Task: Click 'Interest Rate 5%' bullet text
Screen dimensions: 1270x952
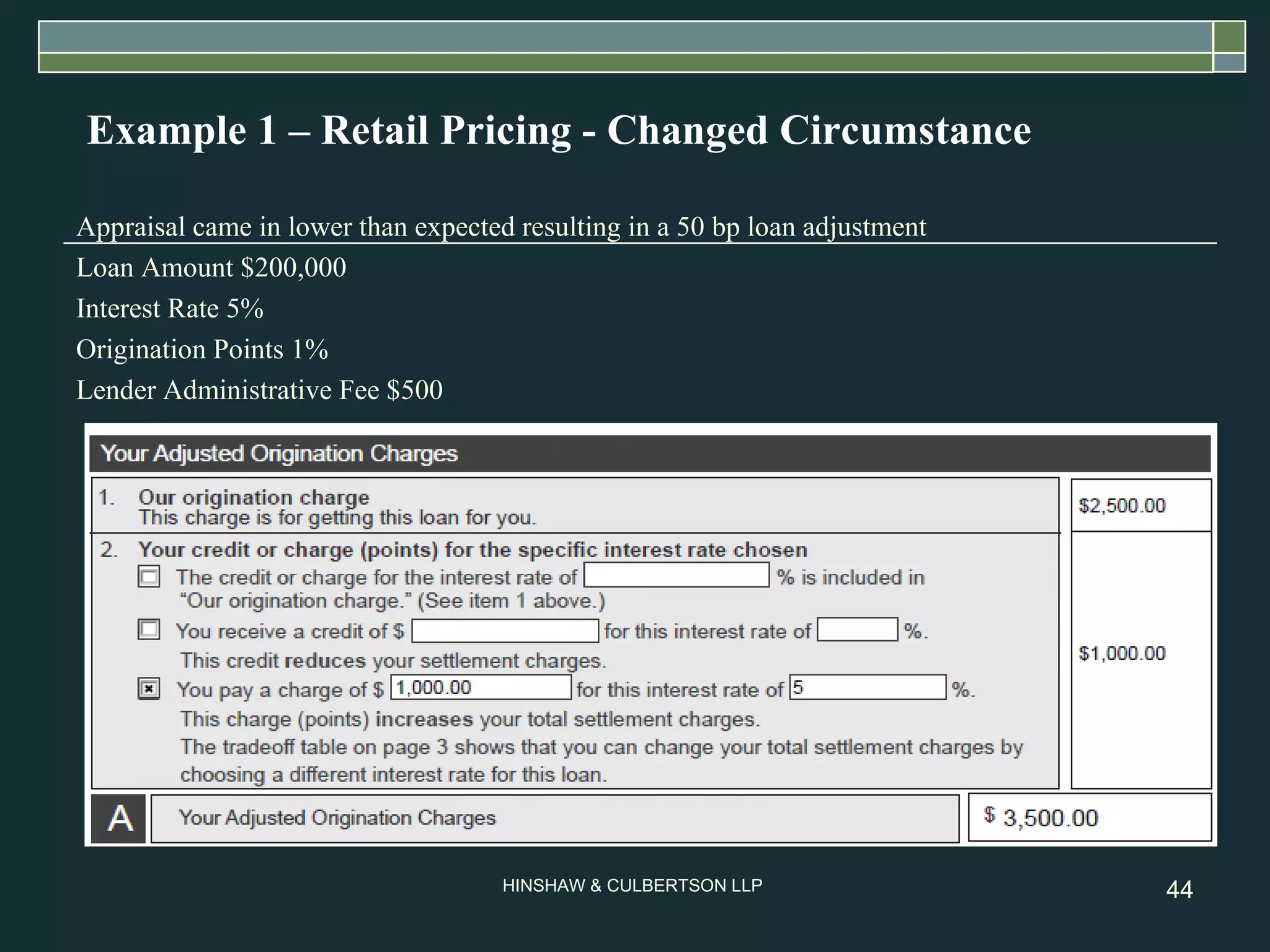Action: (170, 309)
